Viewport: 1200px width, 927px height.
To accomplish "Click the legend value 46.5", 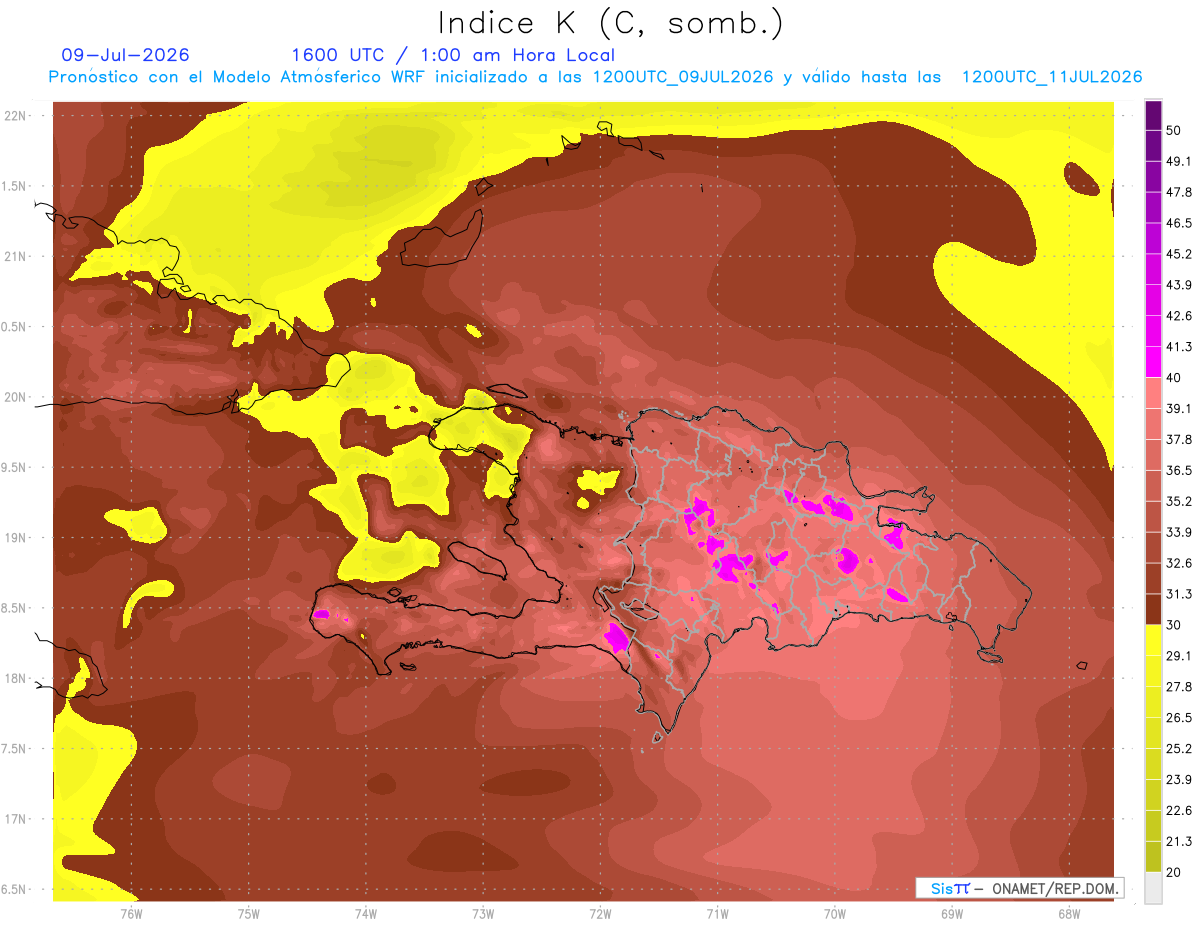I will [x=1179, y=223].
